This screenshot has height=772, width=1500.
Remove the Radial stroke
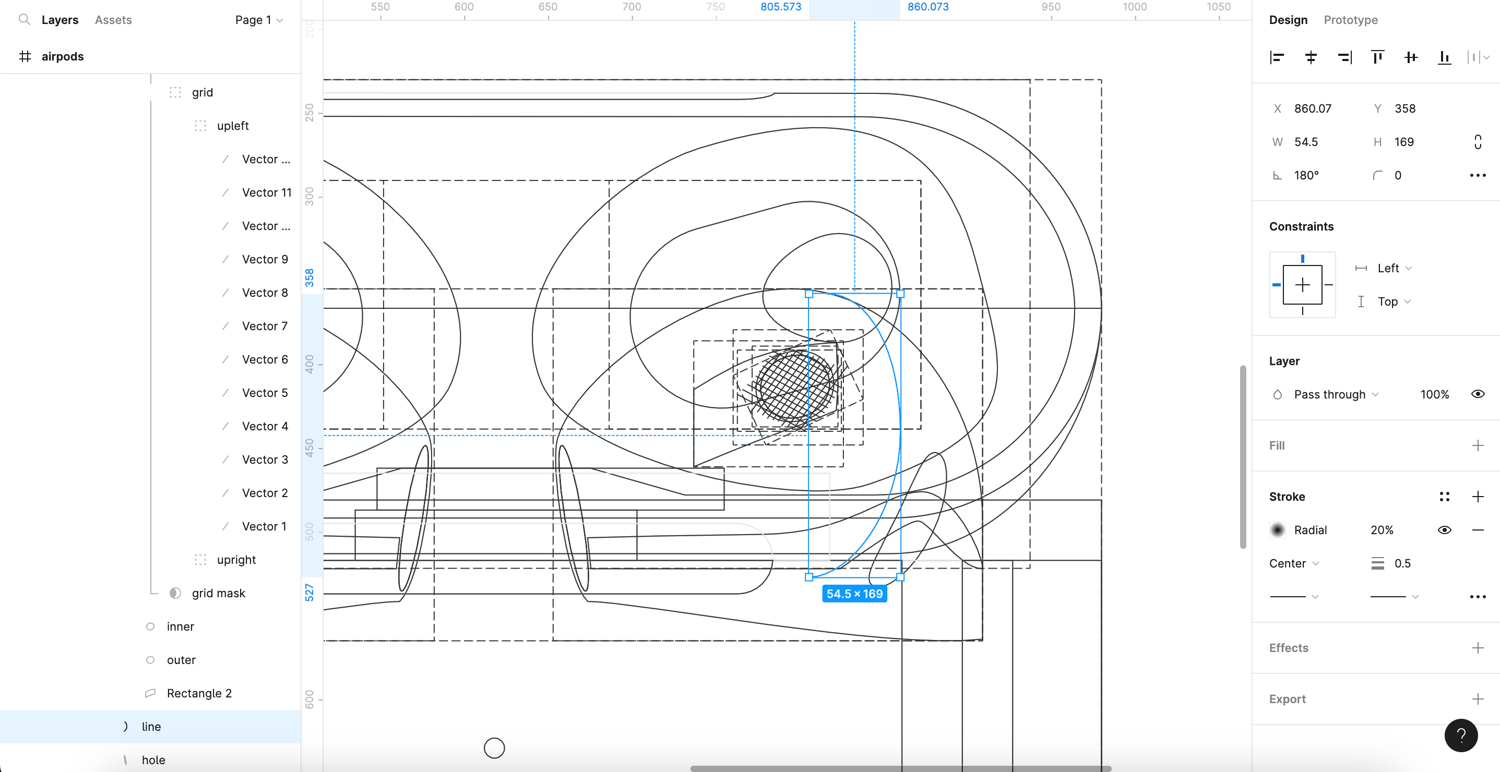(x=1478, y=530)
